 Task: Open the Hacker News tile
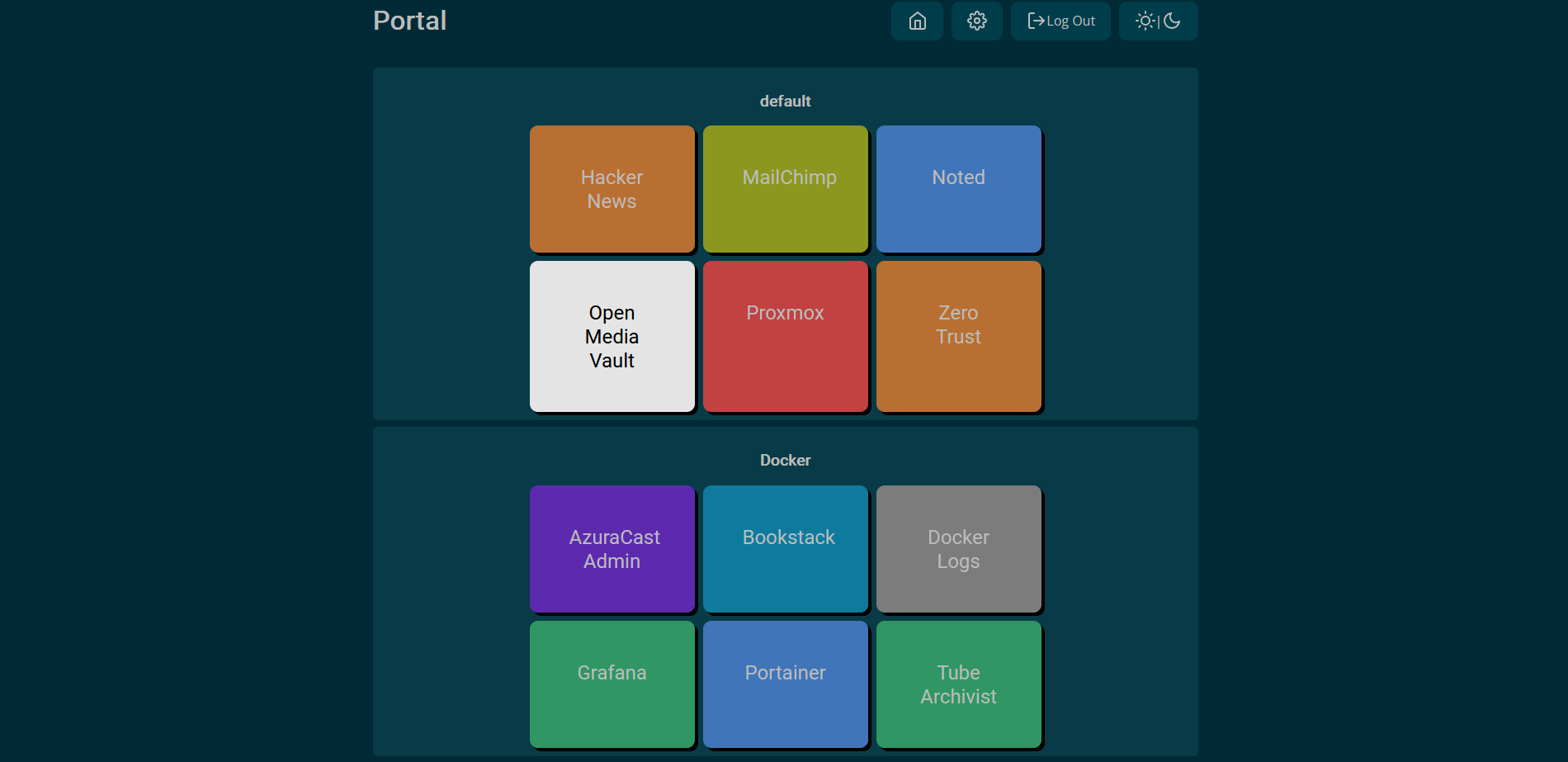point(612,188)
